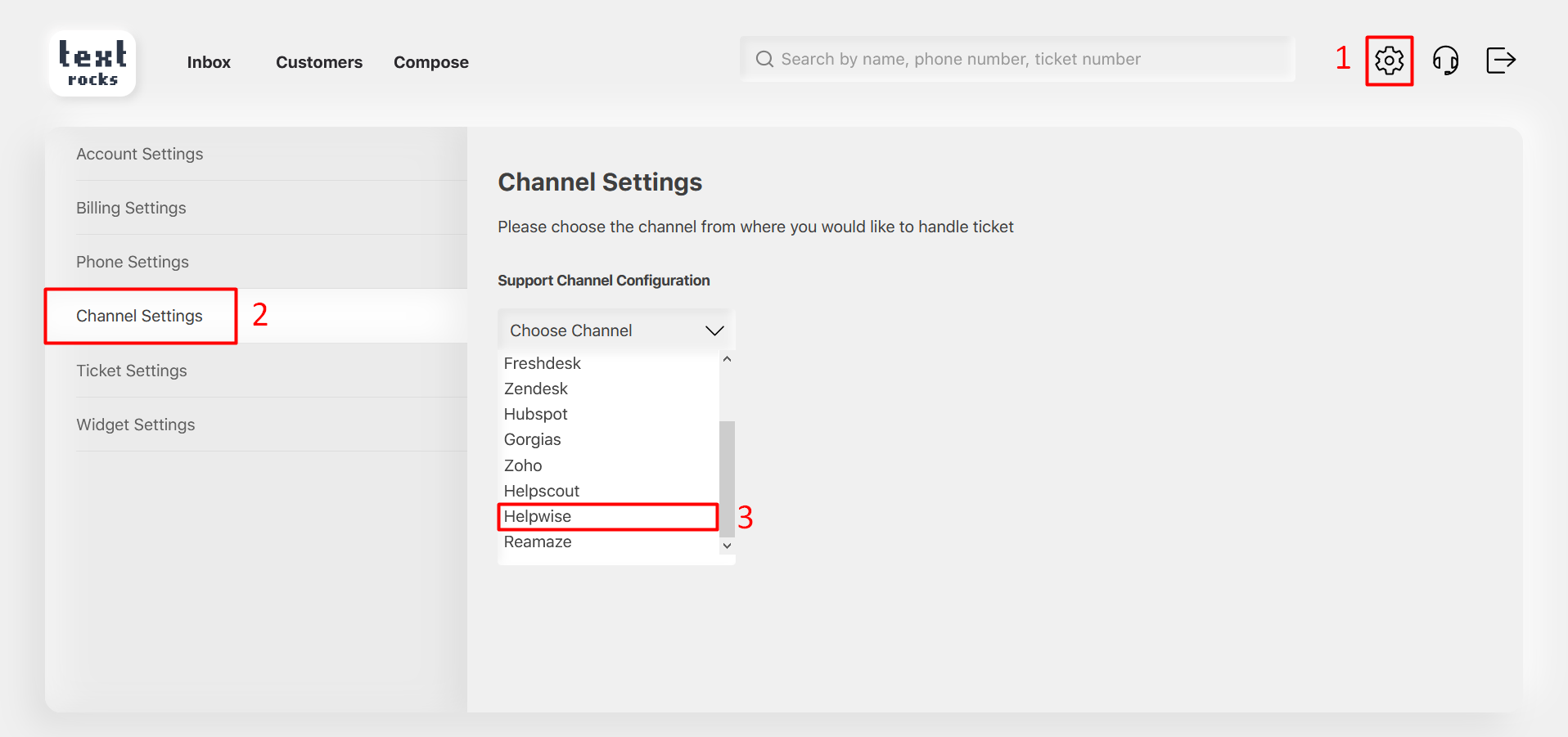Open settings via the gear icon
Viewport: 1568px width, 737px height.
tap(1389, 61)
